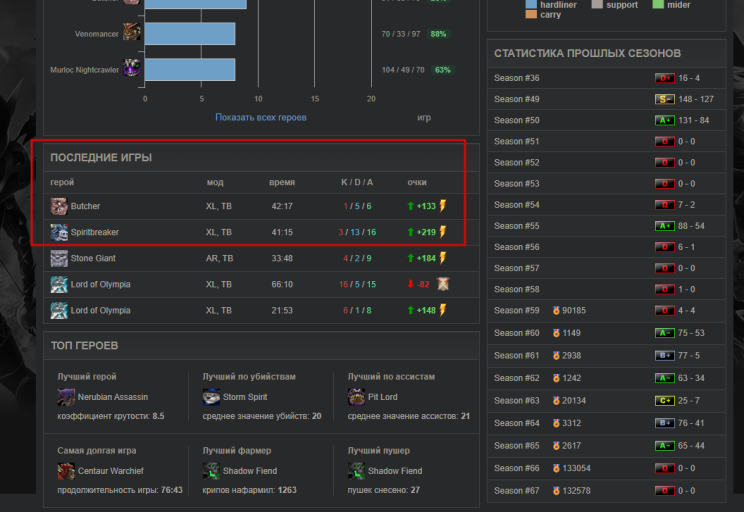This screenshot has height=512, width=744.
Task: Click the Storm Spirit hero icon
Action: (211, 397)
